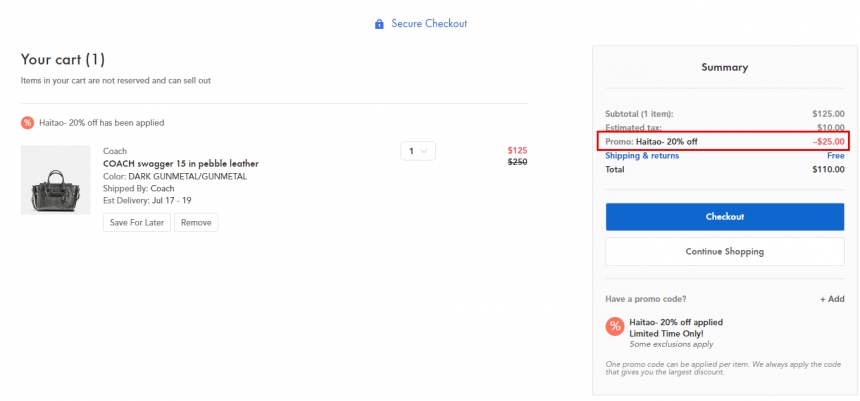The image size is (860, 401).
Task: Click the Checkout button
Action: click(725, 217)
